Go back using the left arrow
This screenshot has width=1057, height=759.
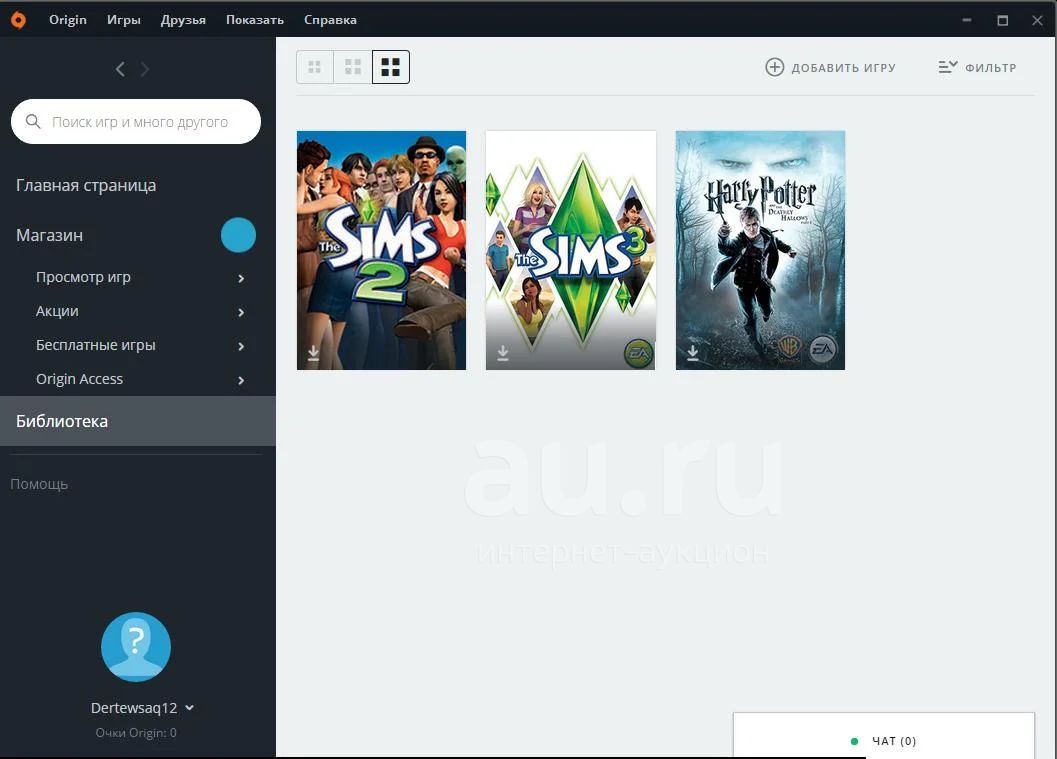pos(120,69)
